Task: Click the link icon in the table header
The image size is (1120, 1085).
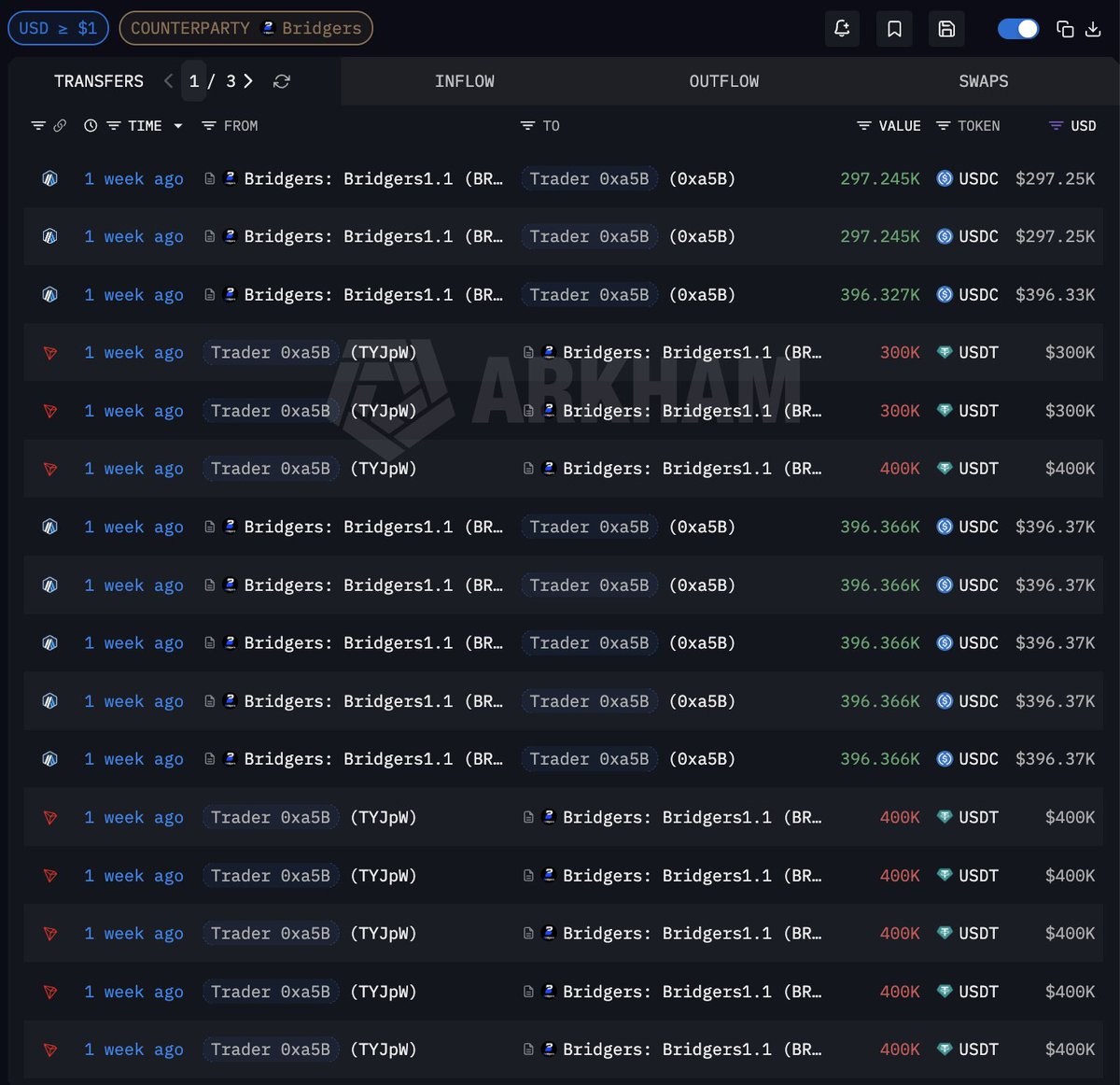Action: pos(60,125)
